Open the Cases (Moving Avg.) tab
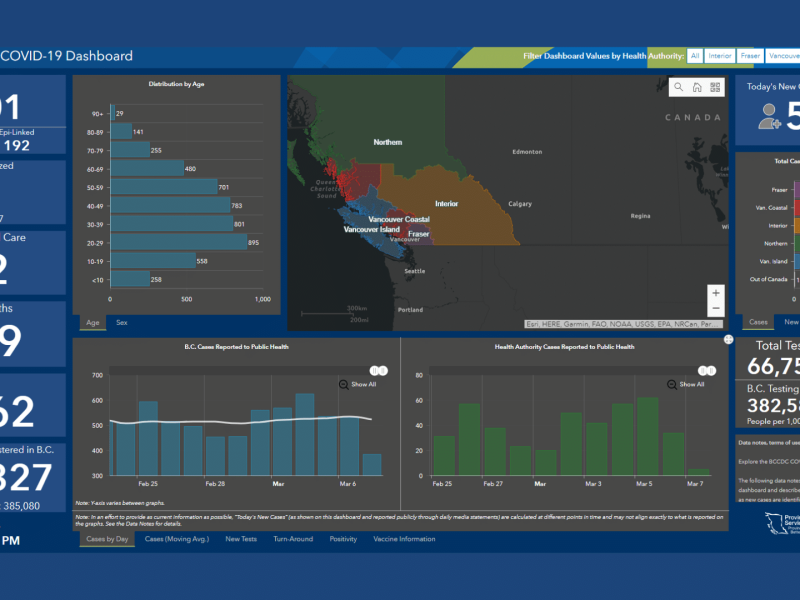The image size is (800, 600). (x=173, y=539)
